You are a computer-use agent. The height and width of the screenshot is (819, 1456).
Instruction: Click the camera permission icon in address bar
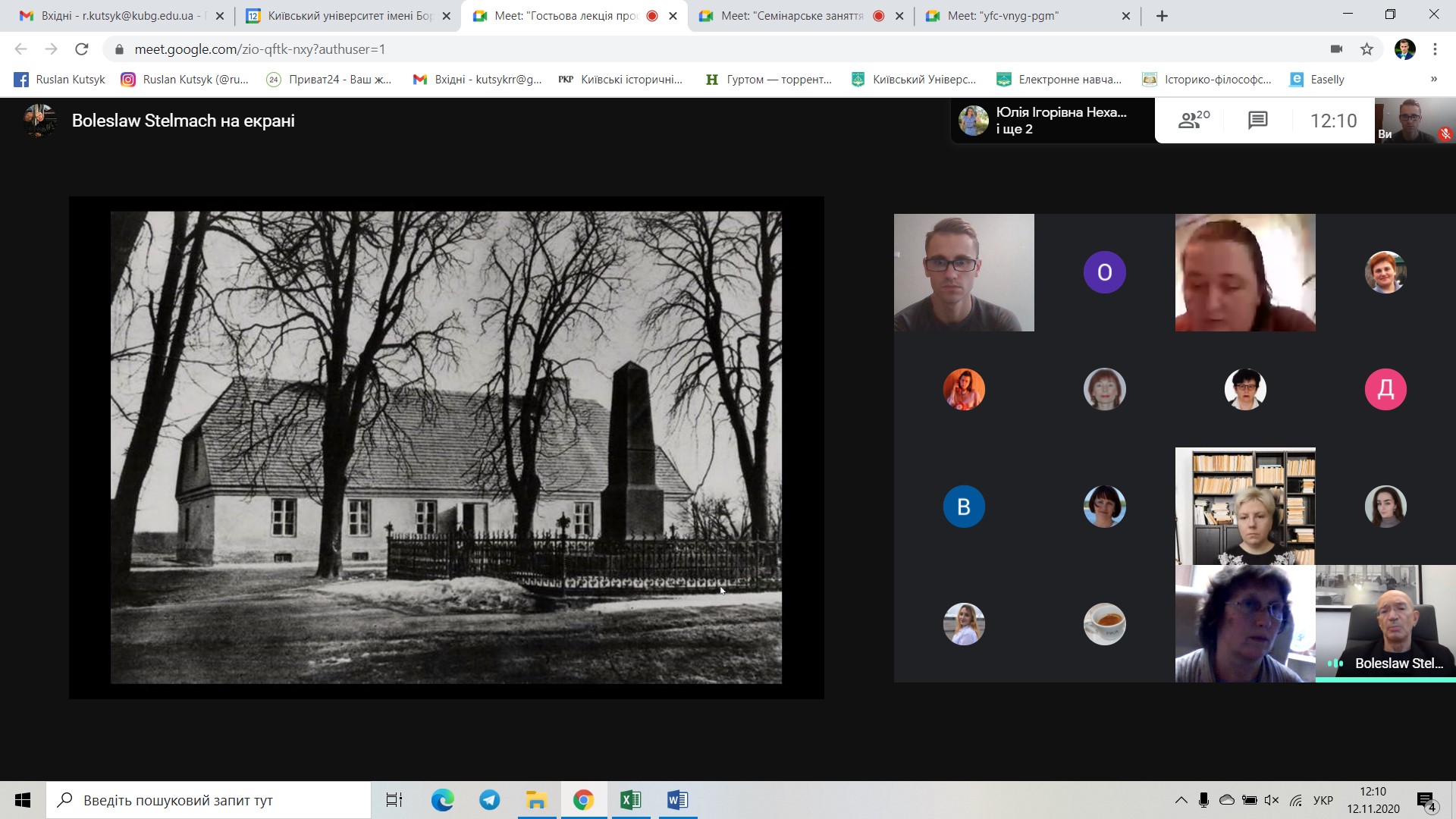1336,49
